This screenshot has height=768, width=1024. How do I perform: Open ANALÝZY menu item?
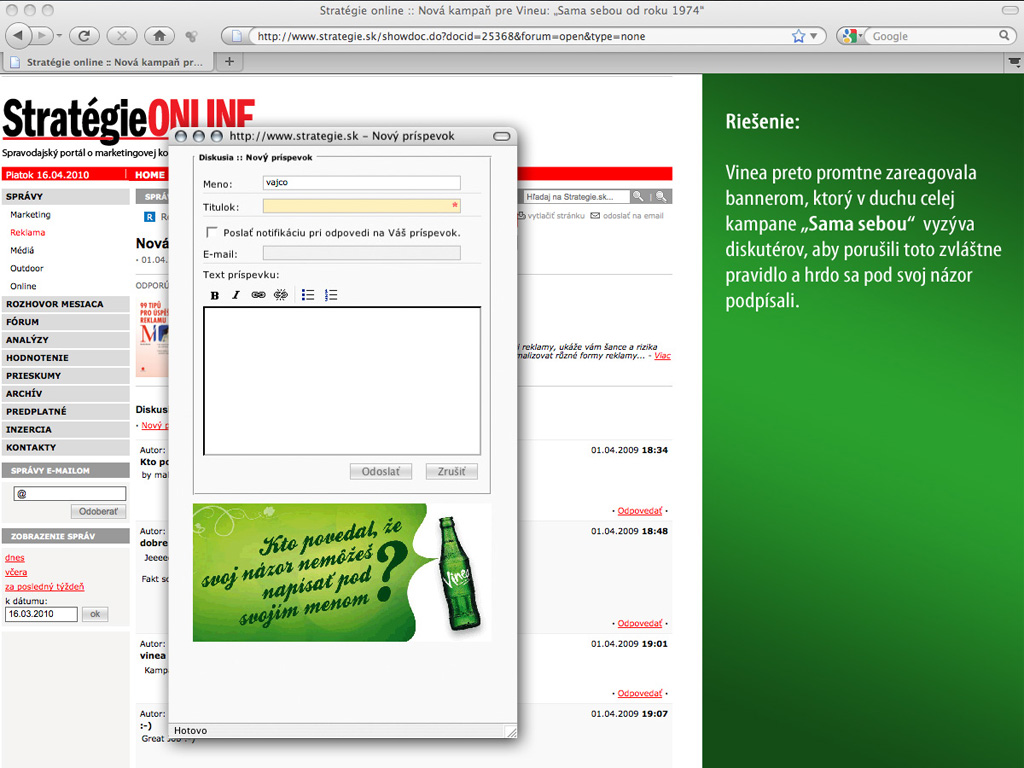(66, 340)
